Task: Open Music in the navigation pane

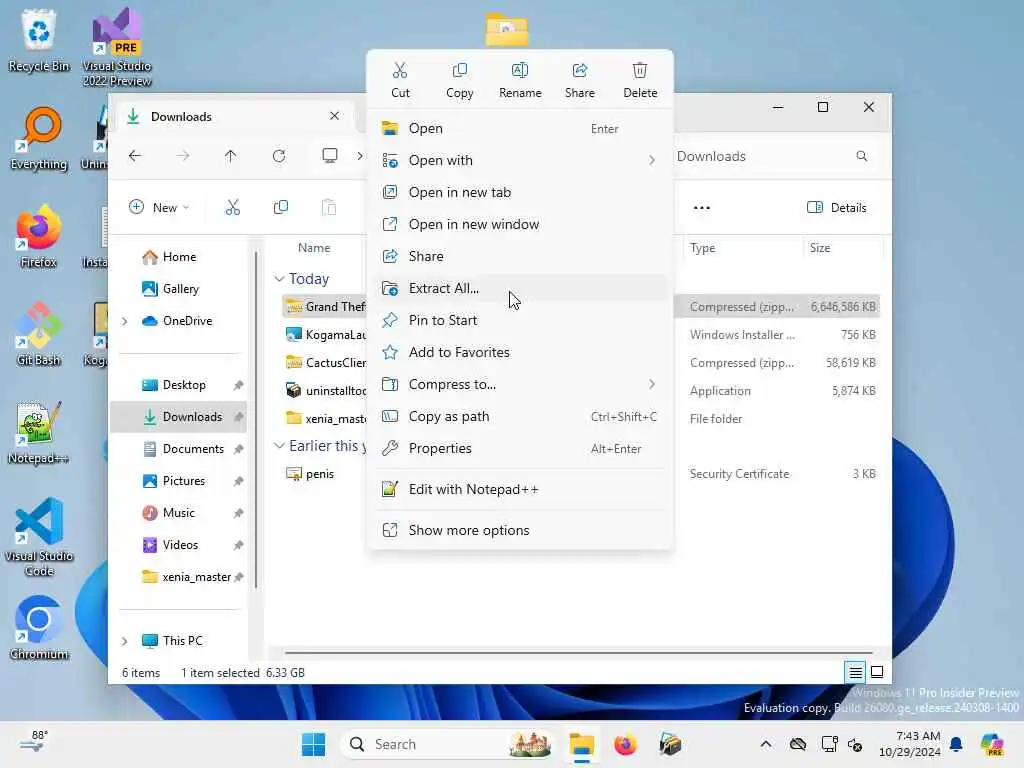Action: (x=179, y=513)
